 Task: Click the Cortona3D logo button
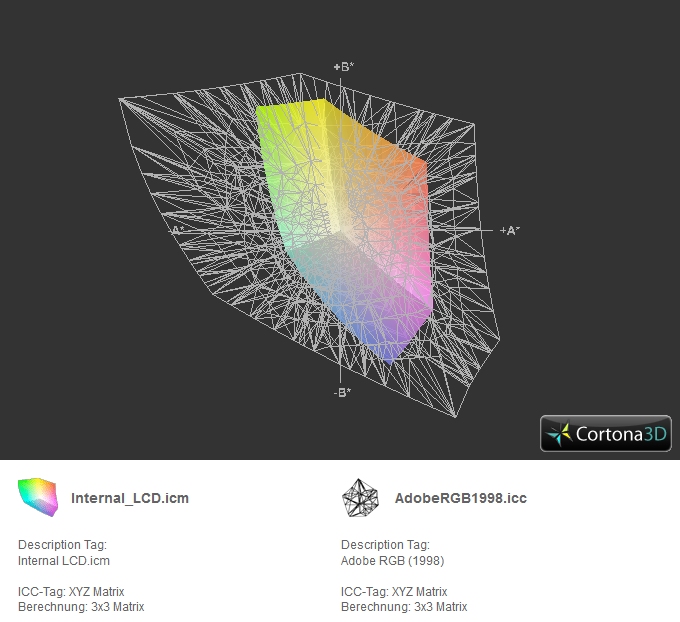(605, 433)
